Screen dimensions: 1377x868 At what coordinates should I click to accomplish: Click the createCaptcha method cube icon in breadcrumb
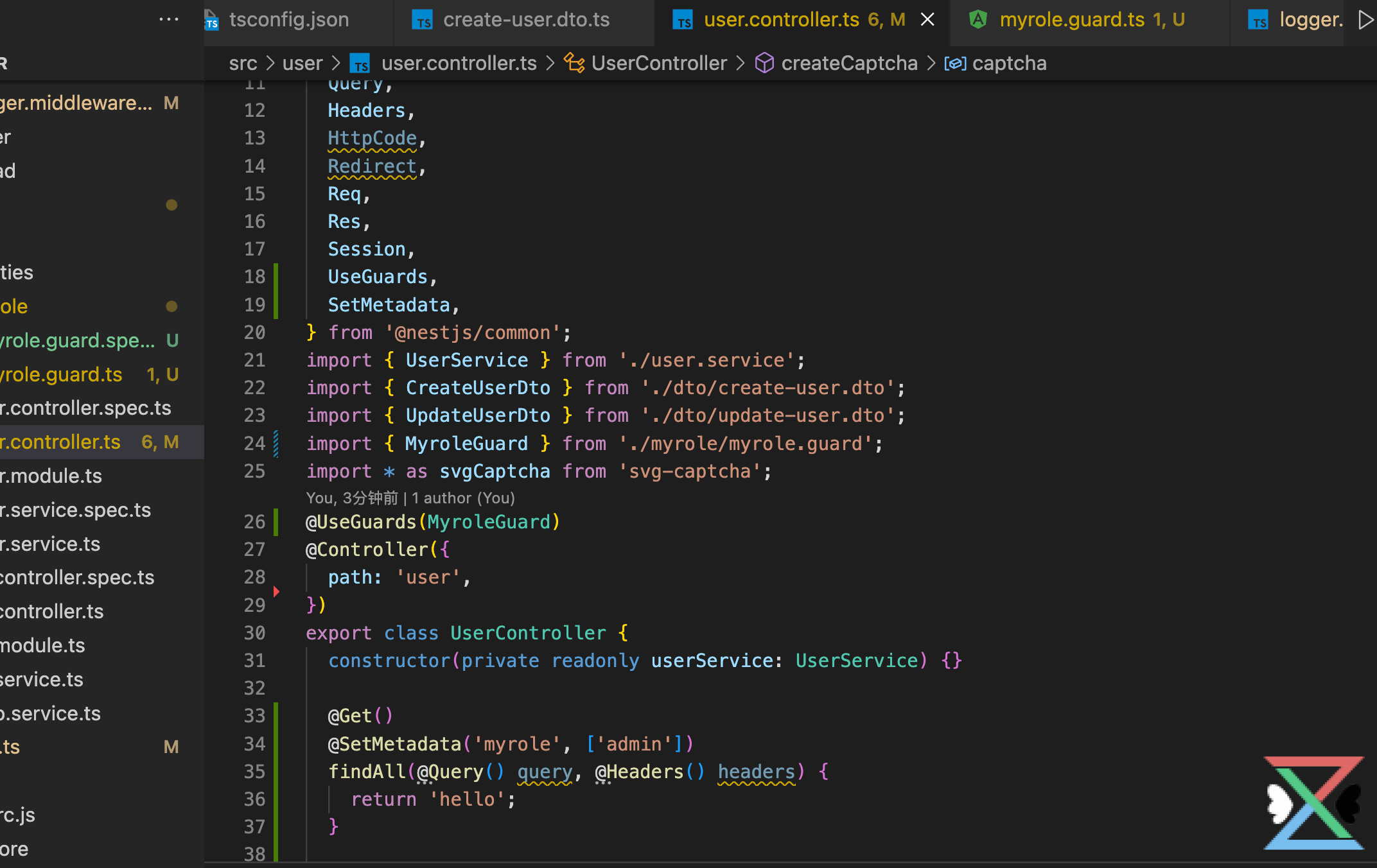click(x=764, y=63)
